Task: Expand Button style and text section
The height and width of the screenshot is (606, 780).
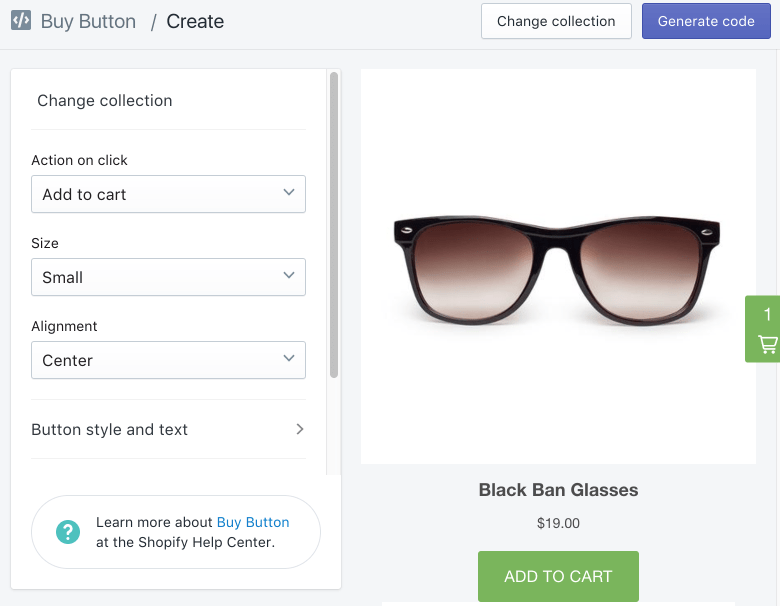Action: (x=168, y=429)
